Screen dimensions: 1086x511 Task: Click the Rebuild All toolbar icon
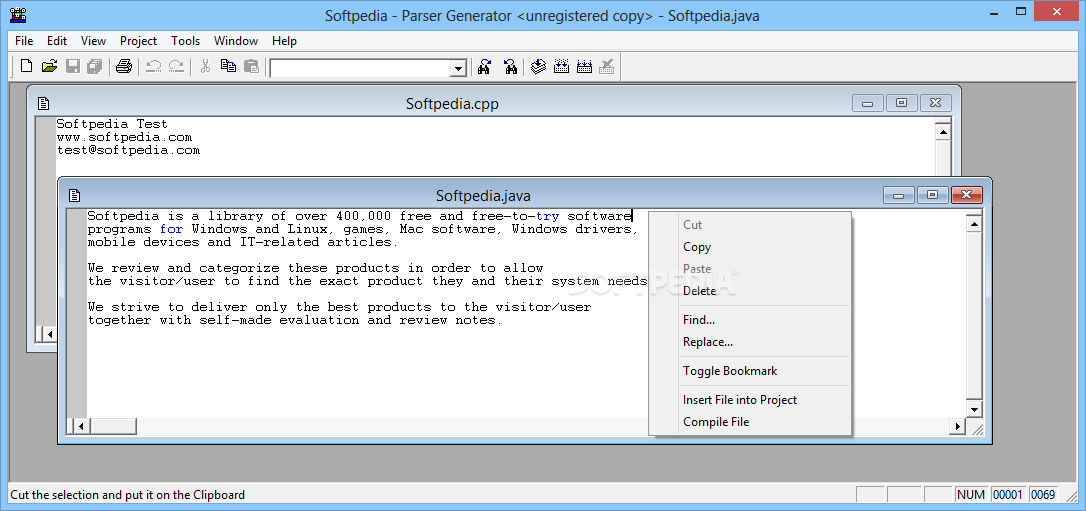585,66
